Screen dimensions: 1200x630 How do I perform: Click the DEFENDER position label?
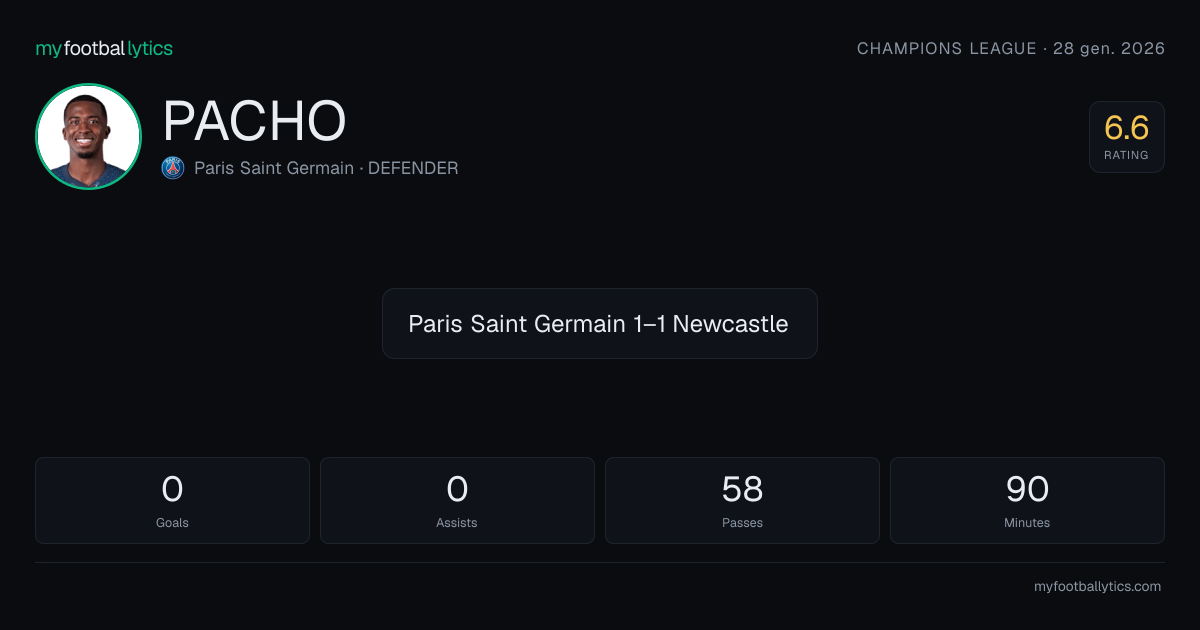click(413, 168)
